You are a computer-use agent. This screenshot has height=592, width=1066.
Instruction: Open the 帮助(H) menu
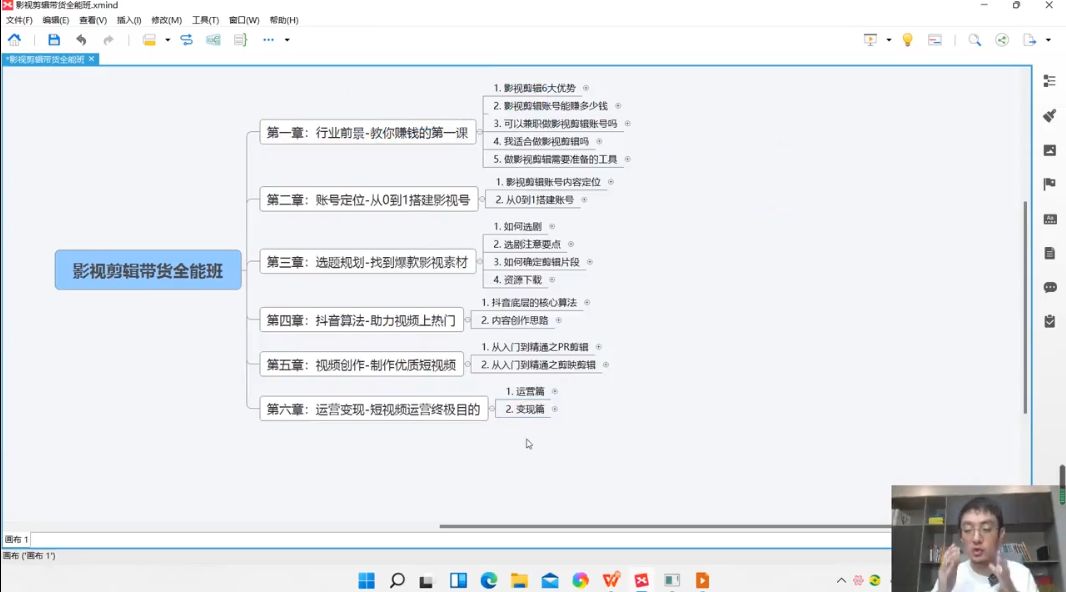point(284,20)
